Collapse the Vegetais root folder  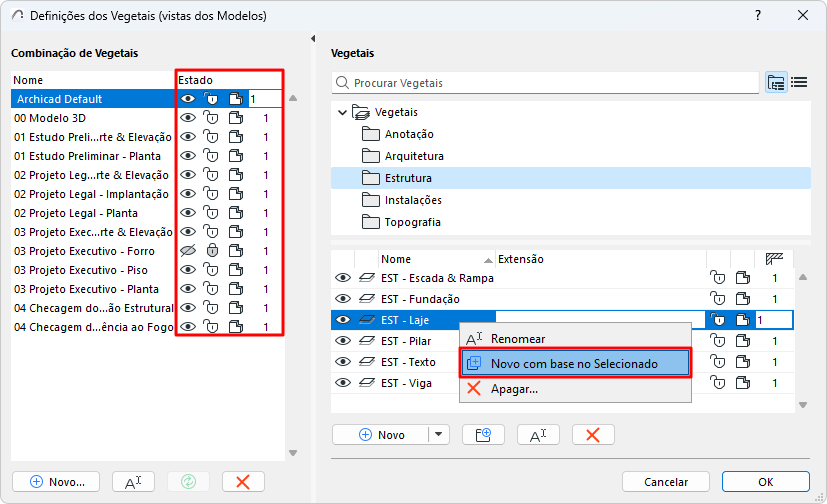[343, 112]
